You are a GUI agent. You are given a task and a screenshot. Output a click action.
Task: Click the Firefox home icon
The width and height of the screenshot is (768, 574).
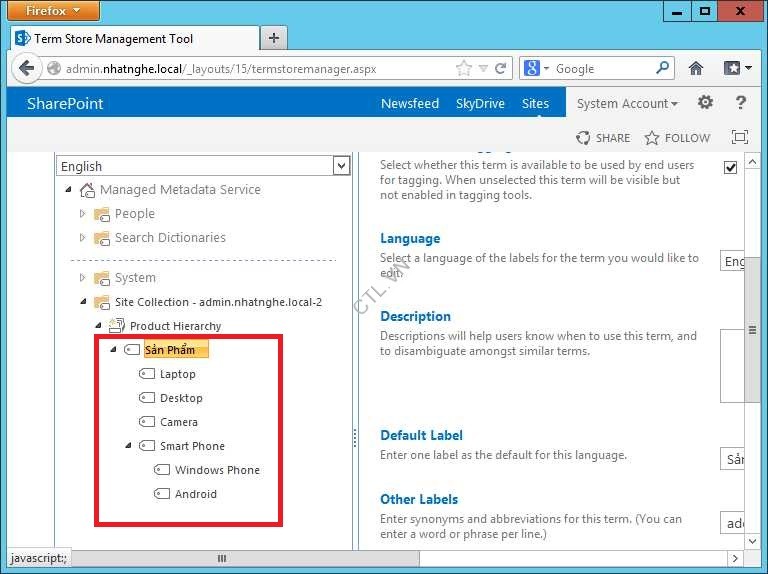pyautogui.click(x=696, y=69)
